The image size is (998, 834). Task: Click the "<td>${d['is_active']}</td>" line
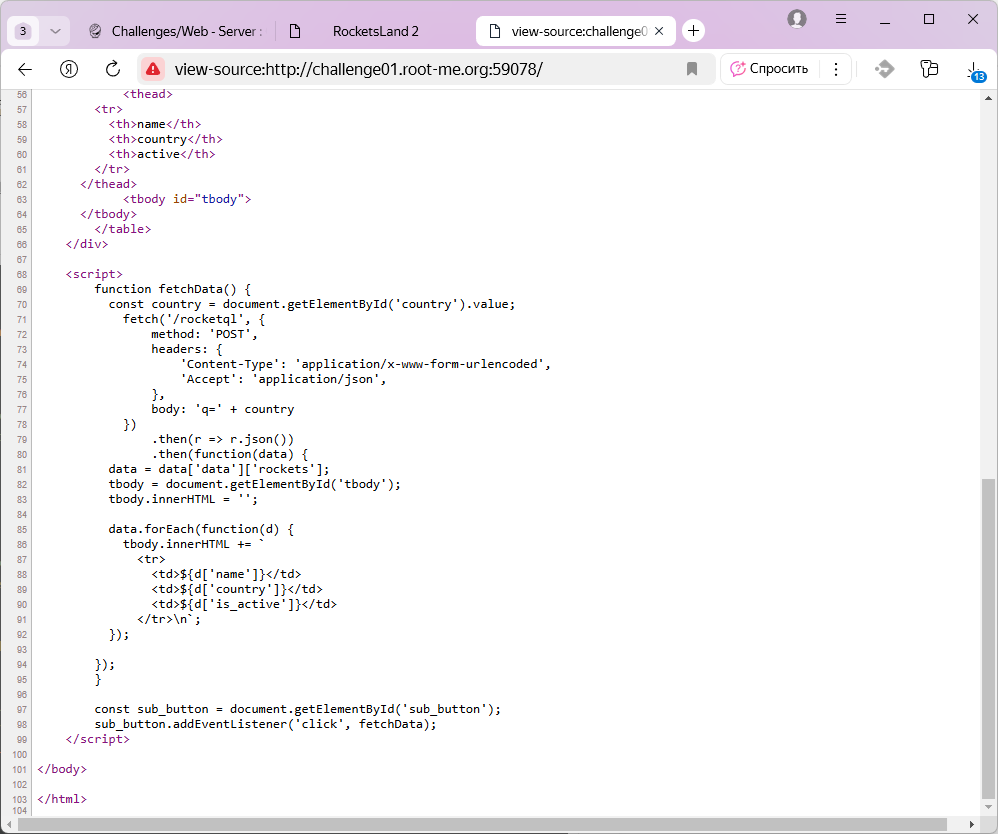[x=244, y=604]
